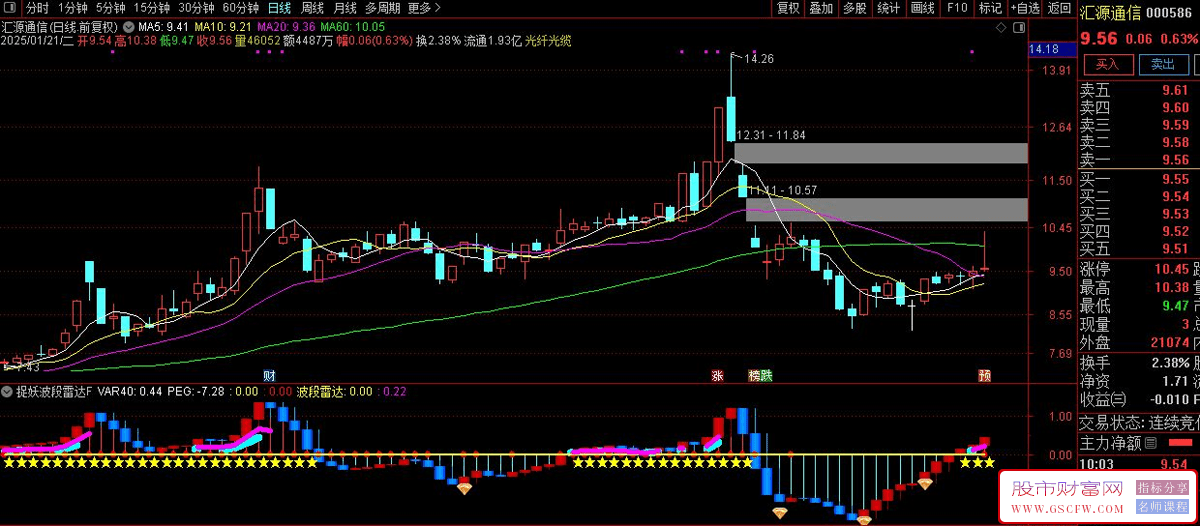Click the 捉妖波段雷达F indicator name
Screen dimensions: 1200x526
click(x=54, y=393)
